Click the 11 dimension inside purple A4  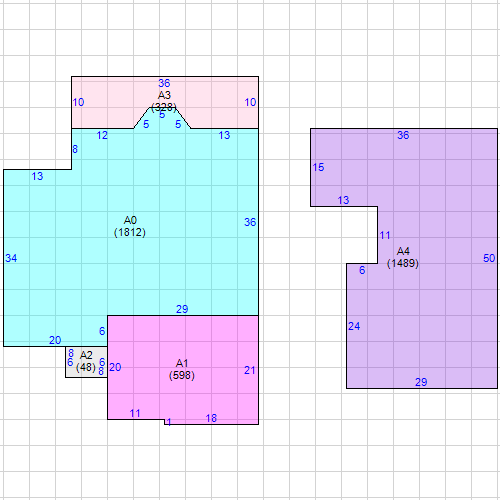[385, 235]
